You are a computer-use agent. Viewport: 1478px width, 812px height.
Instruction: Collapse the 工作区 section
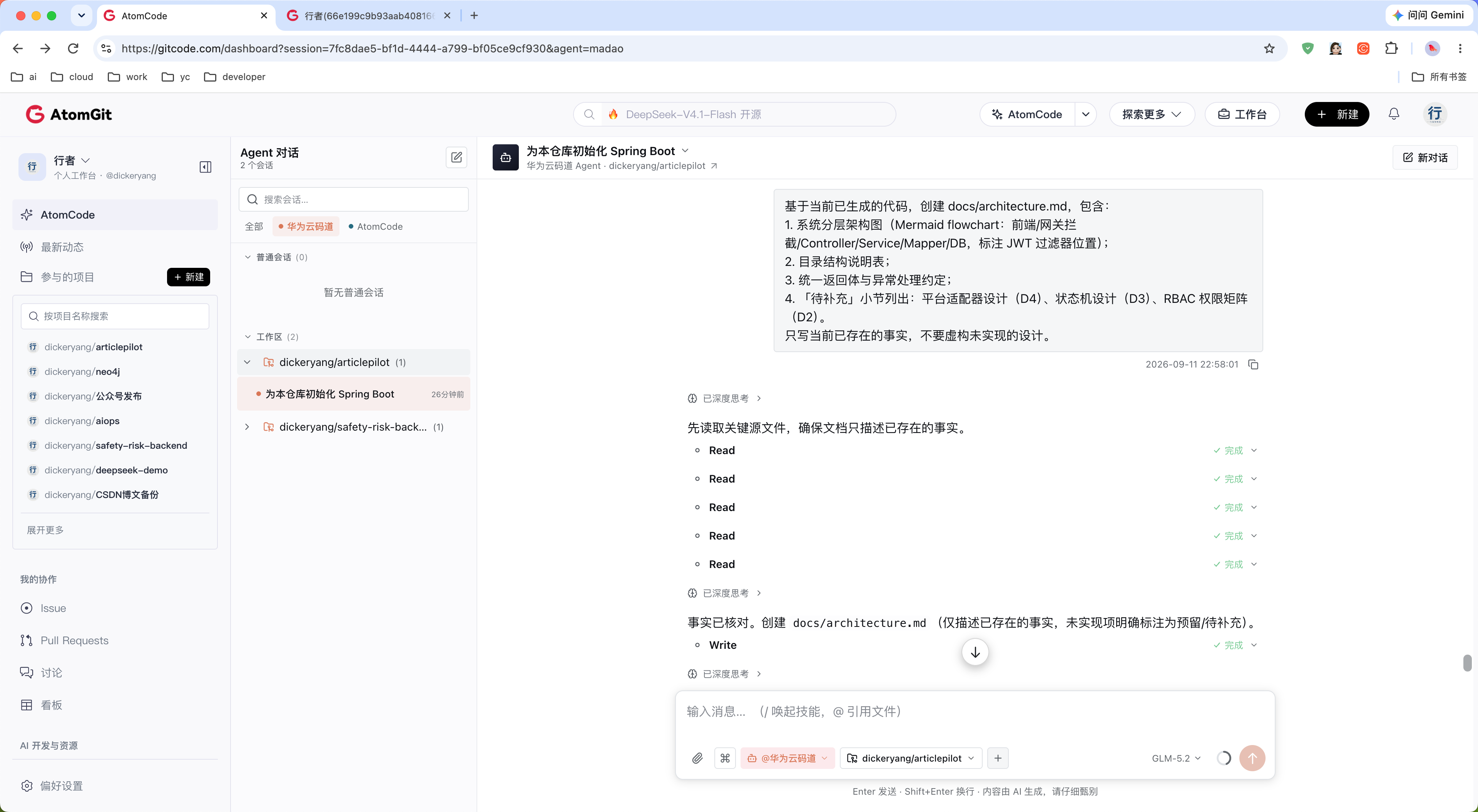point(247,337)
